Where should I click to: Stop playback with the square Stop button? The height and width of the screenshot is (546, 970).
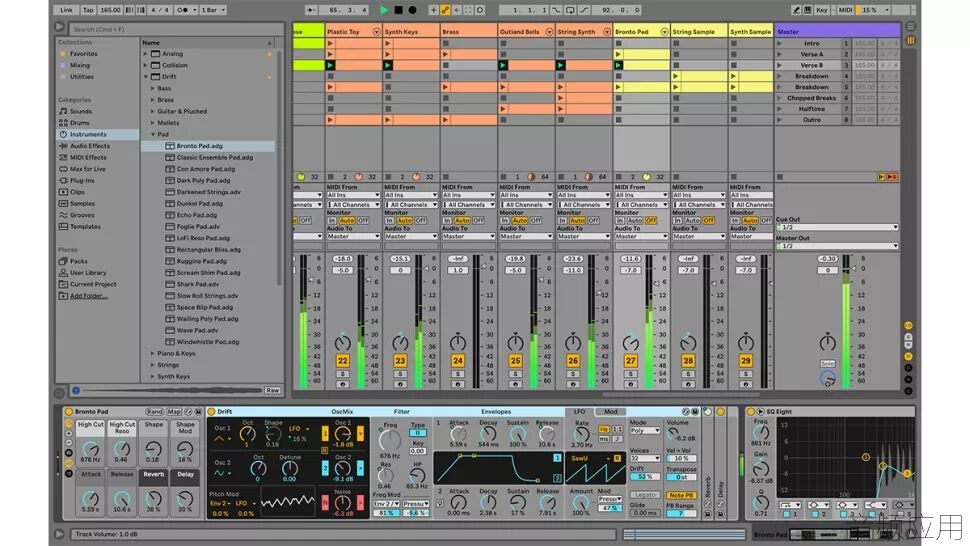(398, 10)
